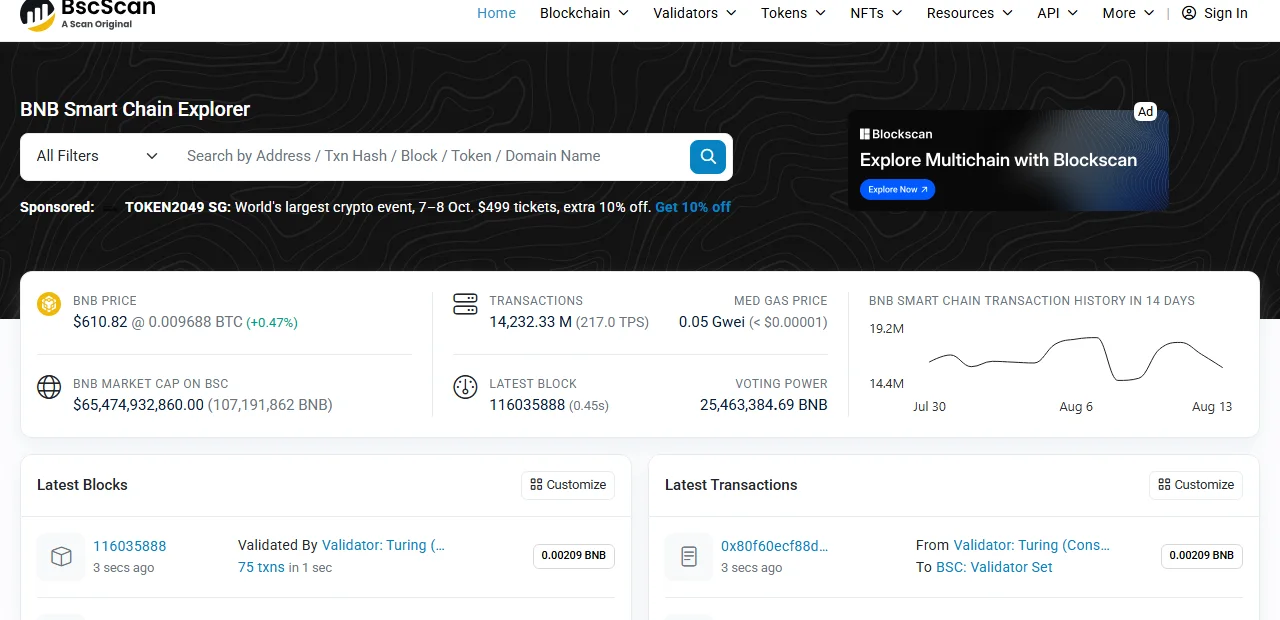Click the cube icon for block 116035888
The height and width of the screenshot is (620, 1280).
[x=61, y=557]
